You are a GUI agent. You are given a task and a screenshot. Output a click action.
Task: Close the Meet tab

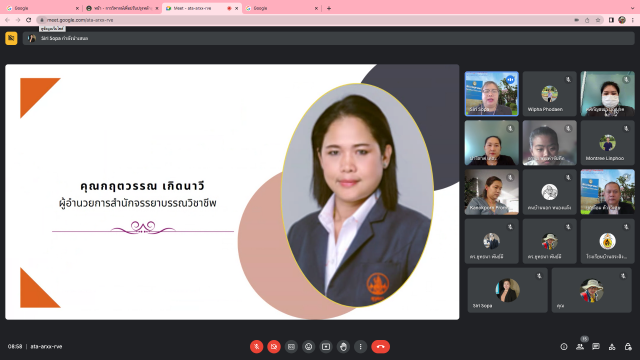[x=236, y=8]
